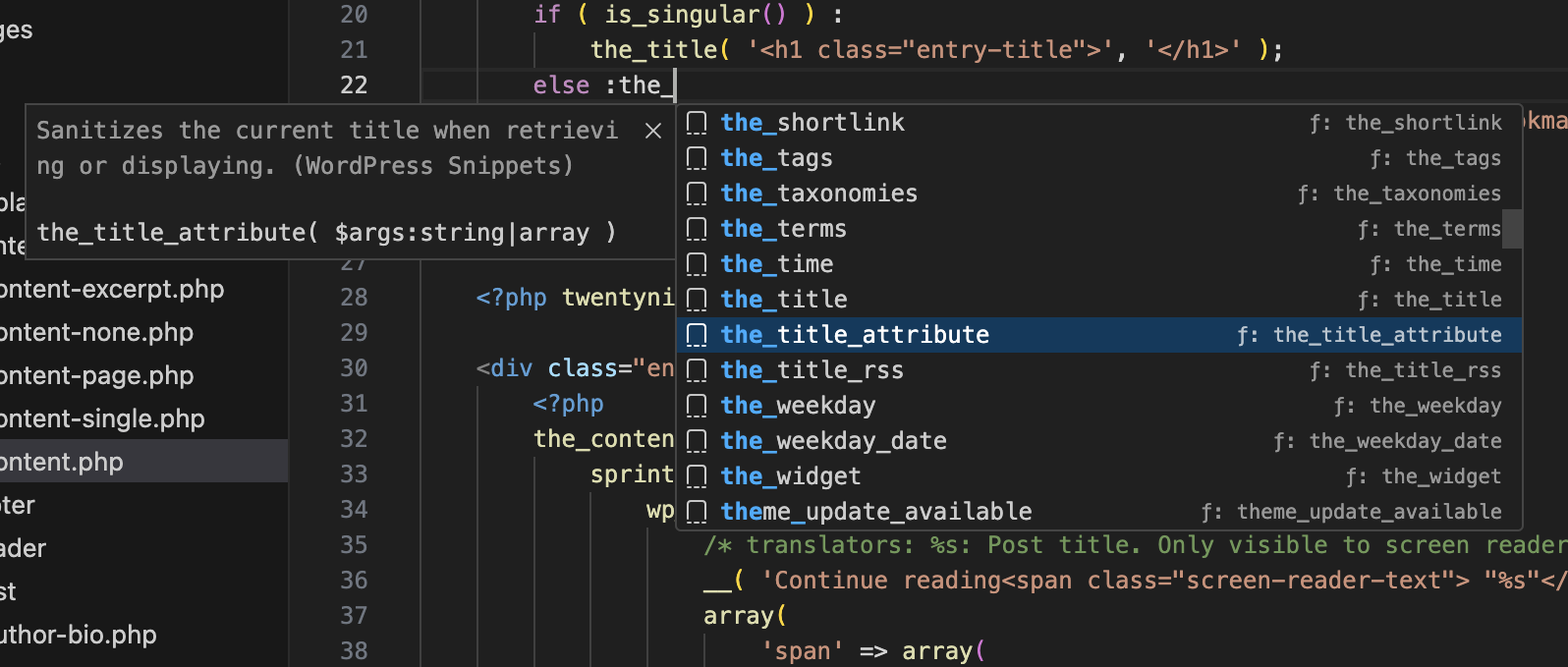Viewport: 1568px width, 667px height.
Task: Click snippet icon beside the_terms suggestion
Action: [x=697, y=229]
